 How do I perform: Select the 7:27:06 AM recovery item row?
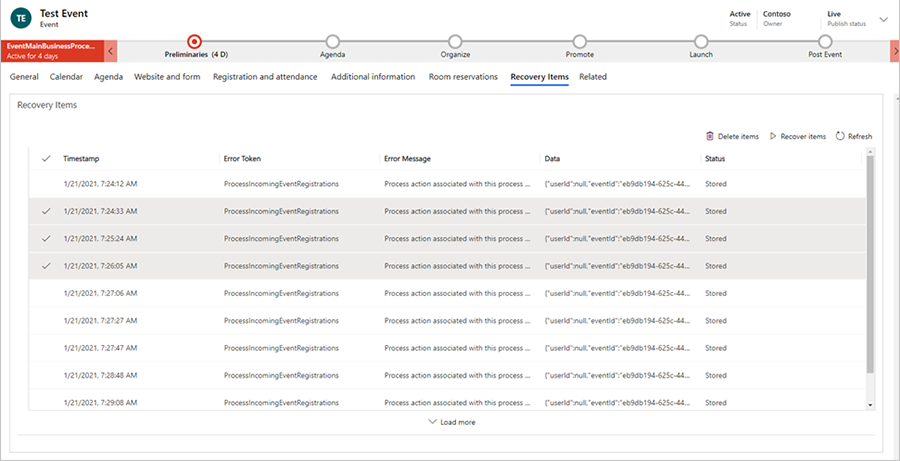tap(300, 293)
